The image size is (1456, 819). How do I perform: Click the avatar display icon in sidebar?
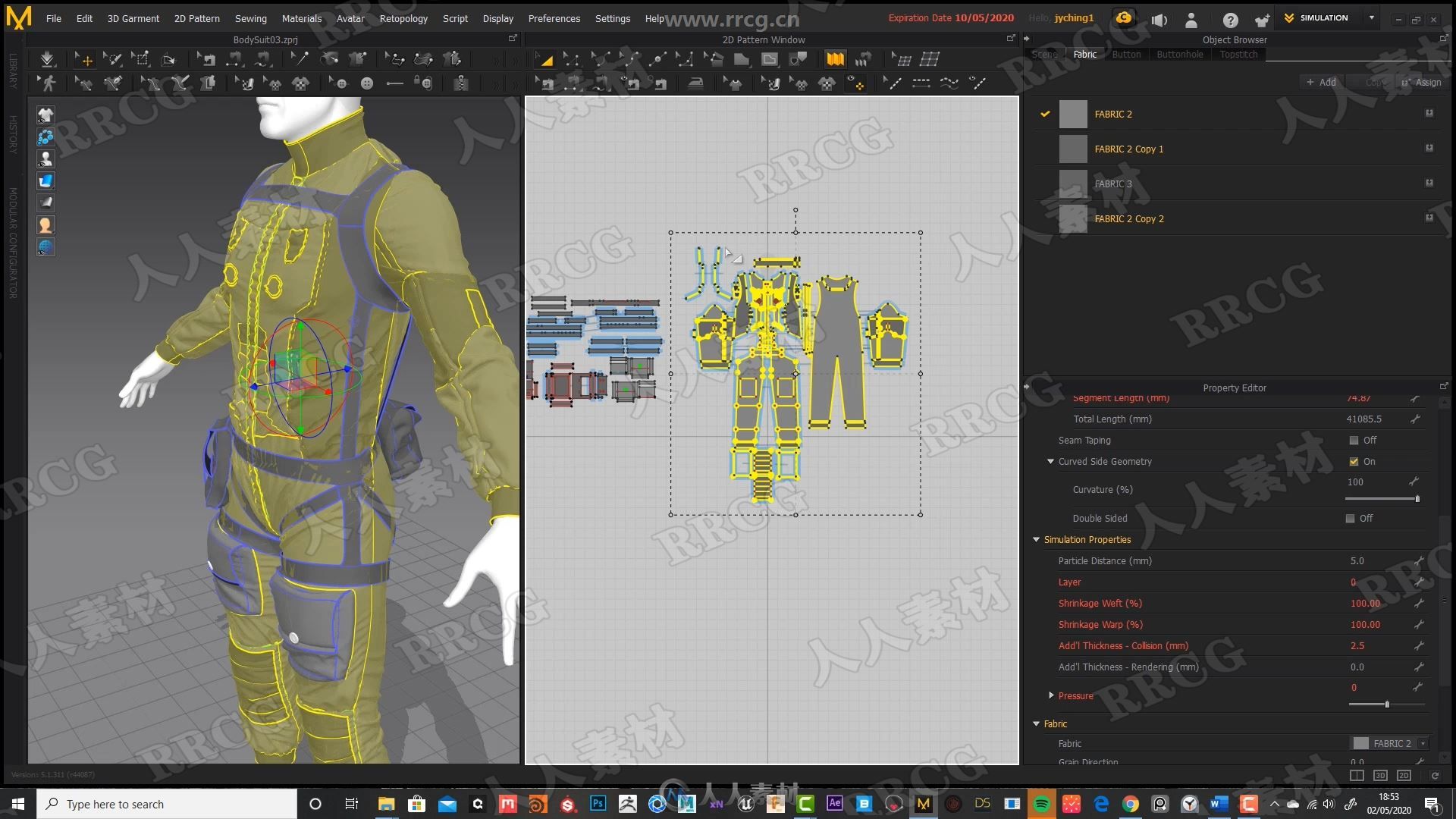point(45,159)
